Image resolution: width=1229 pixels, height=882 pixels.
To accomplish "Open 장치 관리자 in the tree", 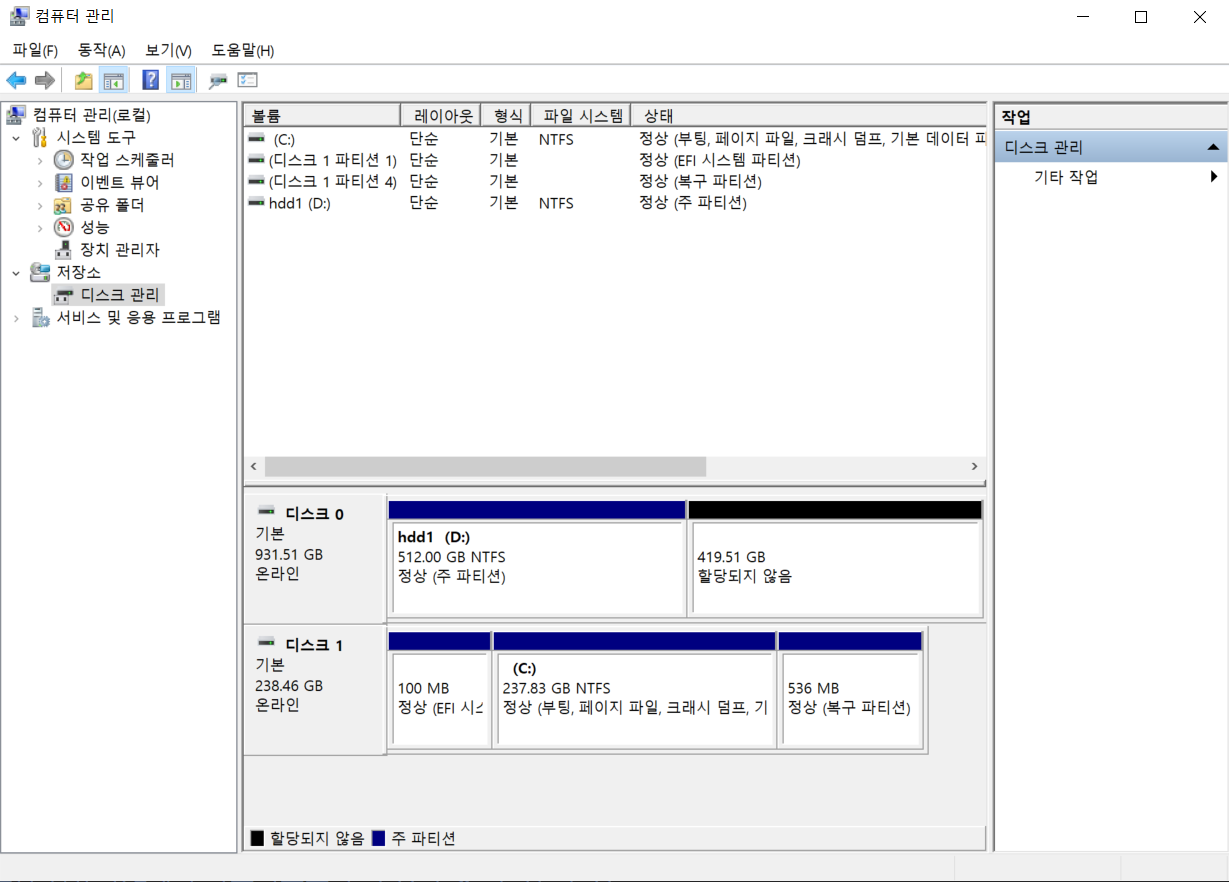I will tap(119, 250).
